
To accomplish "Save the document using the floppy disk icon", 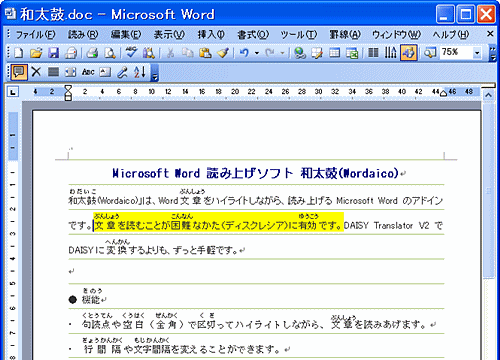I will coord(53,53).
